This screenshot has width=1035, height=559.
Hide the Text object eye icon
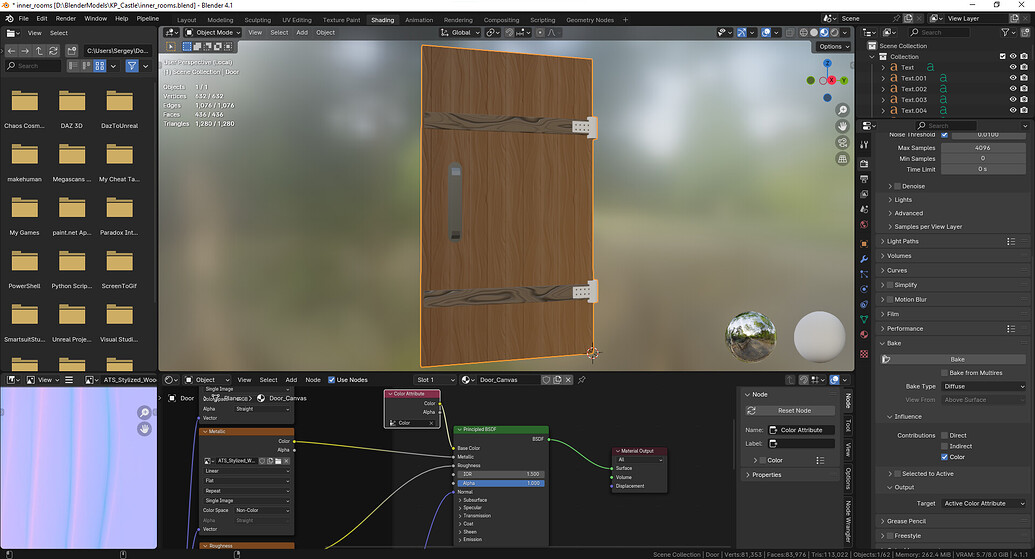point(1013,67)
